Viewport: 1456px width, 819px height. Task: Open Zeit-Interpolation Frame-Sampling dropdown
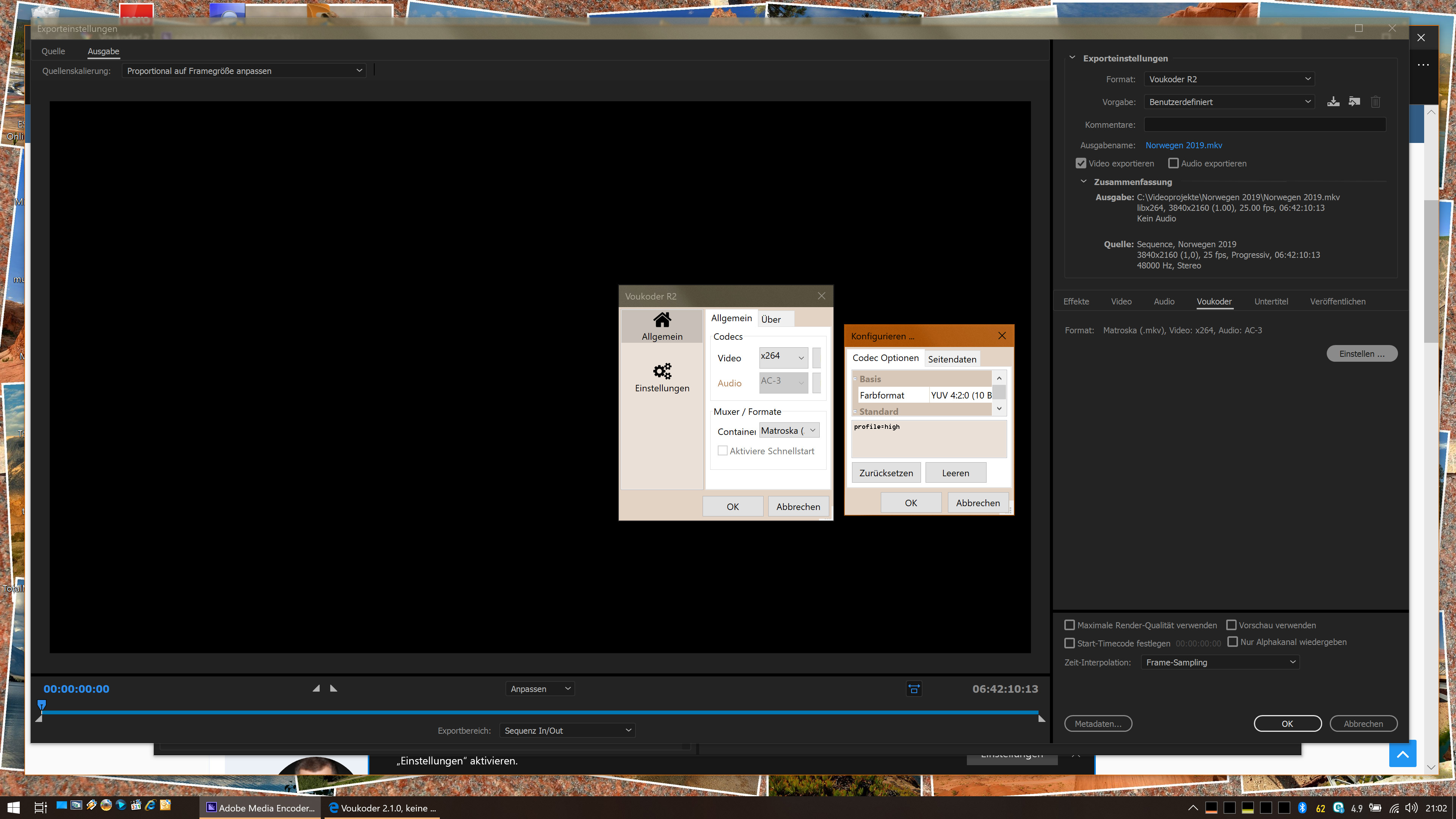tap(1220, 662)
